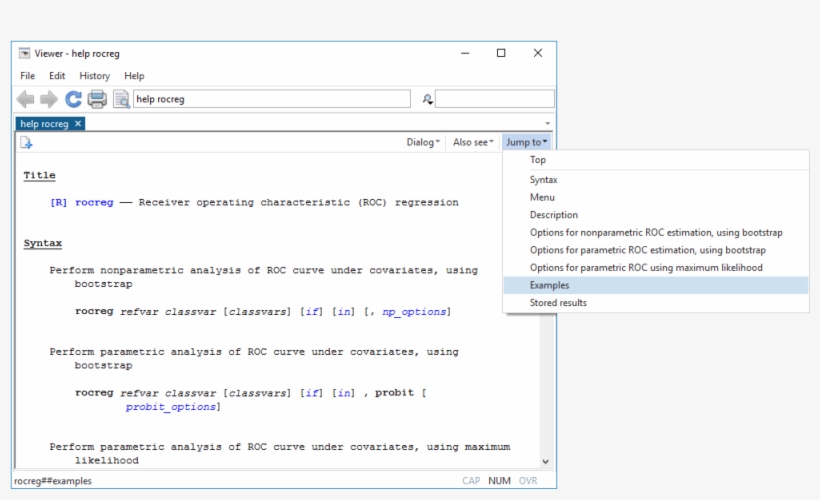Image resolution: width=820 pixels, height=500 pixels.
Task: Open the History menu
Action: click(x=95, y=76)
